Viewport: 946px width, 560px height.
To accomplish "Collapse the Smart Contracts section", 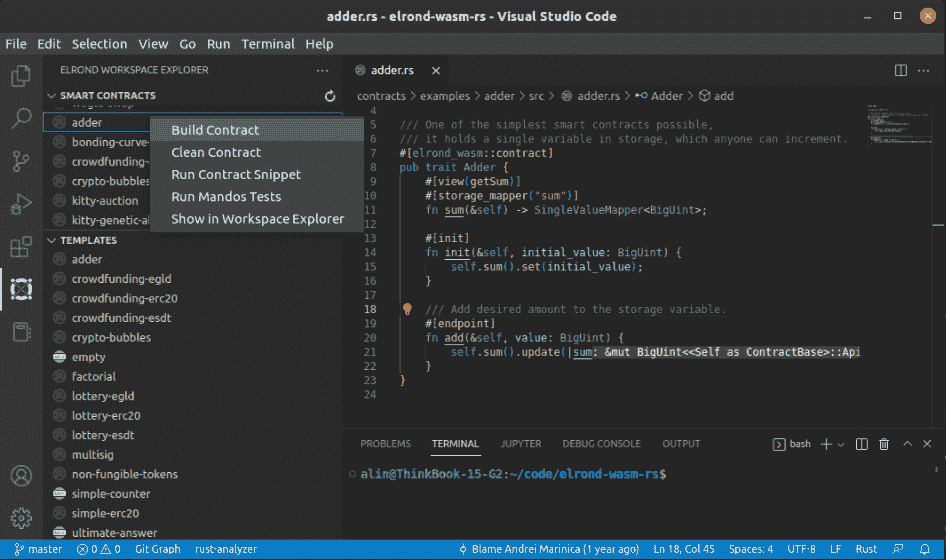I will pos(52,96).
